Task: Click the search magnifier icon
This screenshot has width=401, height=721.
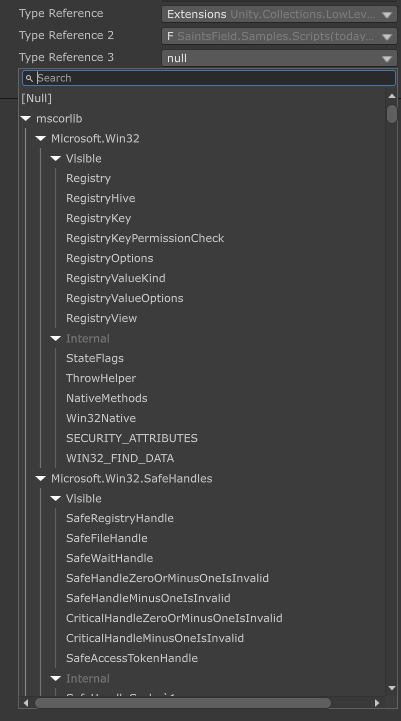Action: (29, 78)
